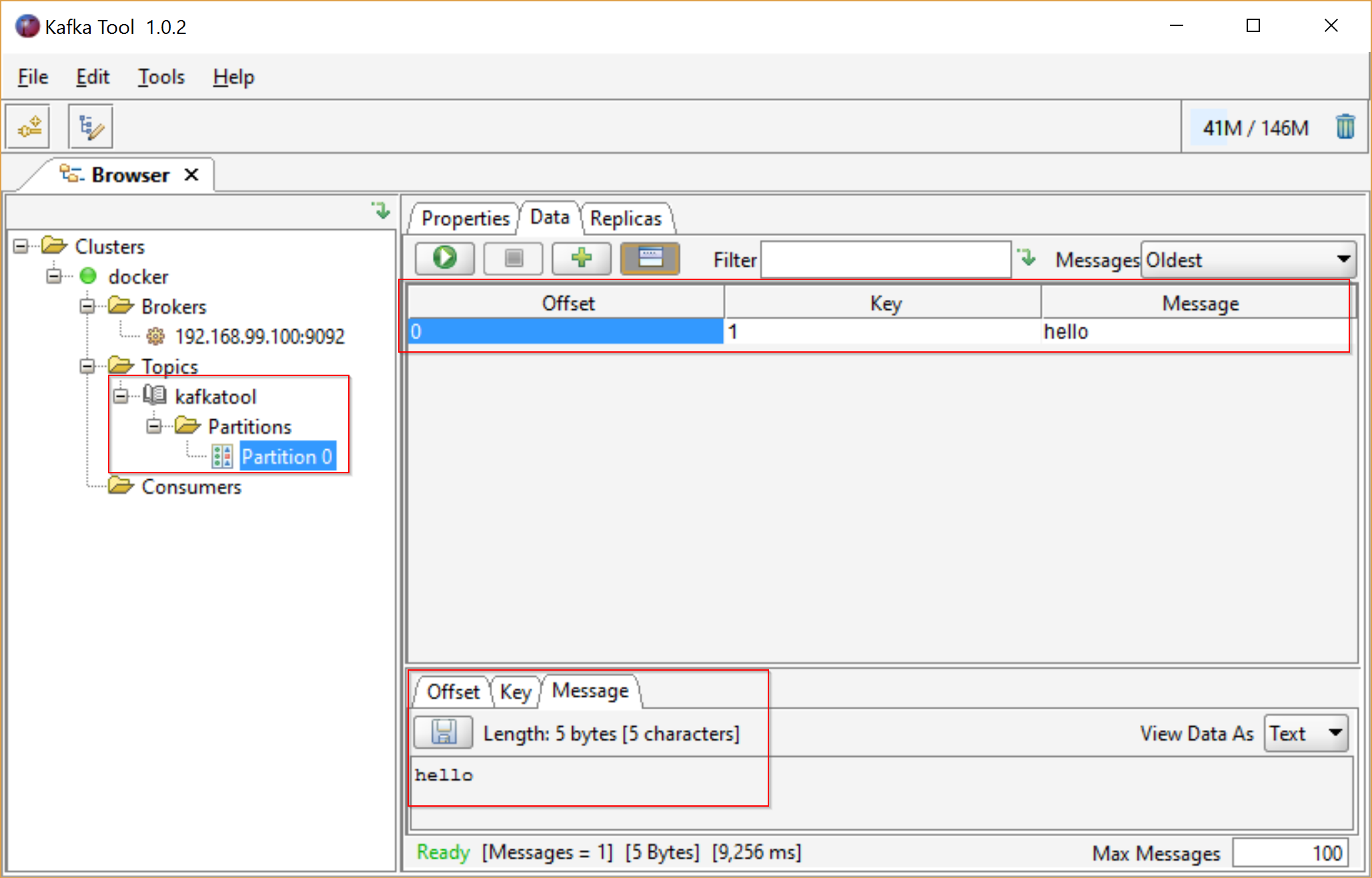The width and height of the screenshot is (1372, 878).
Task: Select the Data tab
Action: 550,217
